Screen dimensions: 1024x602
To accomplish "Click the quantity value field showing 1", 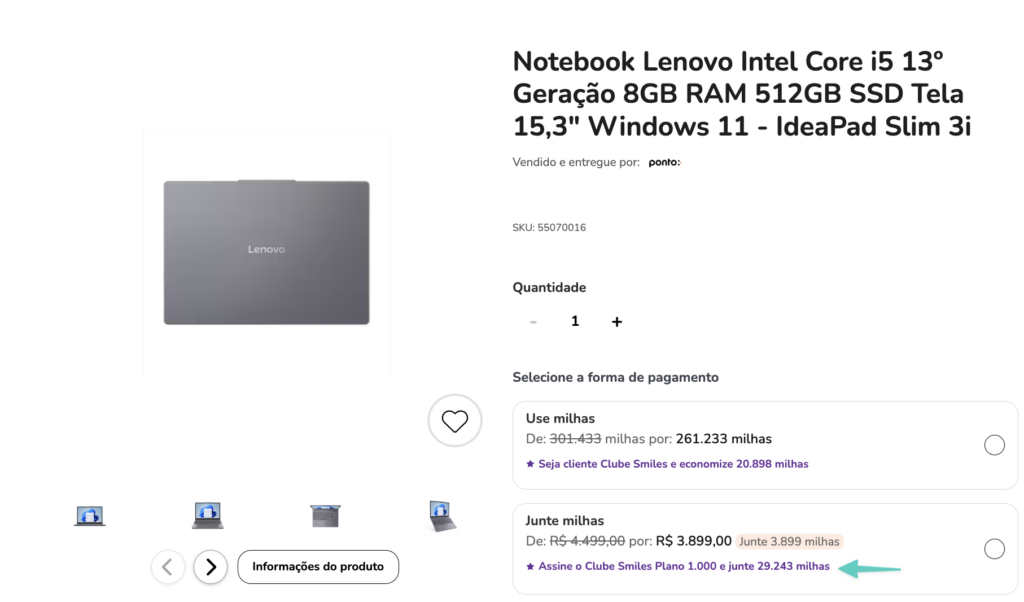I will pos(575,321).
